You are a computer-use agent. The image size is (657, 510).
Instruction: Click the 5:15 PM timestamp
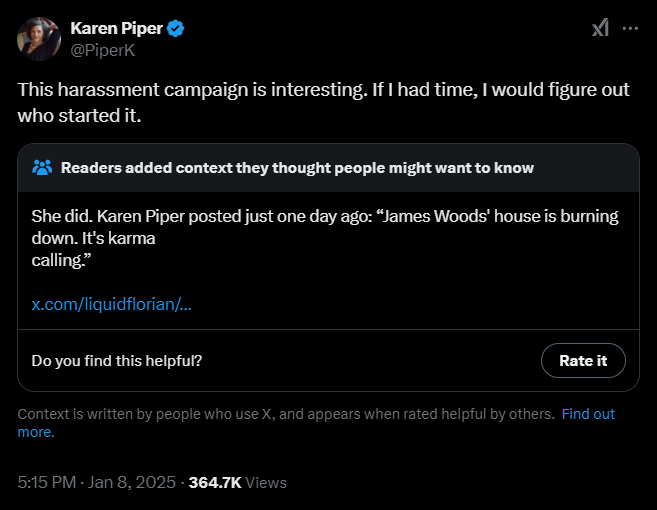[x=46, y=482]
